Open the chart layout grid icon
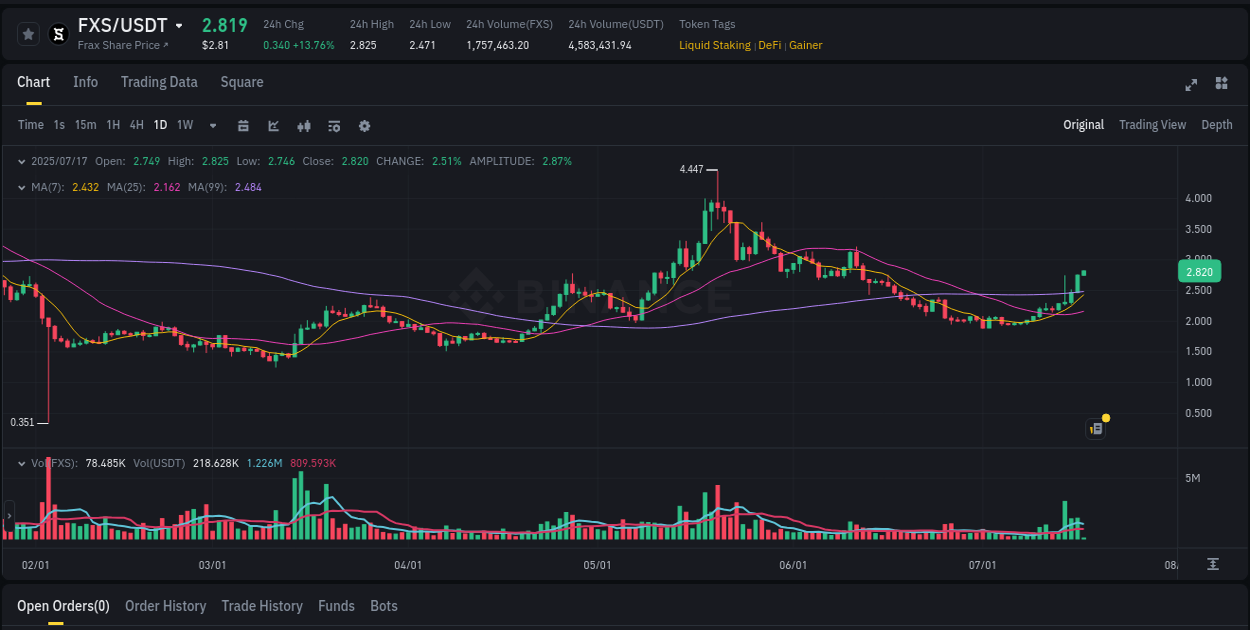1250x630 pixels. tap(1220, 86)
